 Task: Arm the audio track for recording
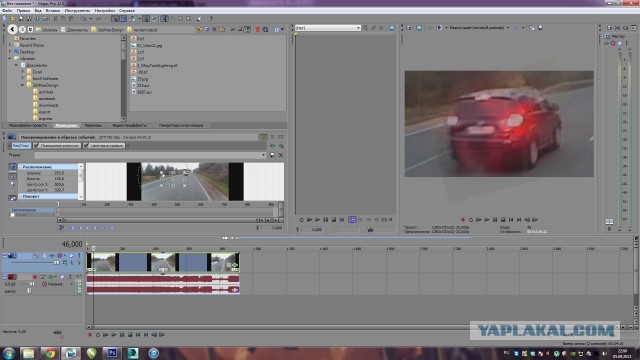point(35,277)
